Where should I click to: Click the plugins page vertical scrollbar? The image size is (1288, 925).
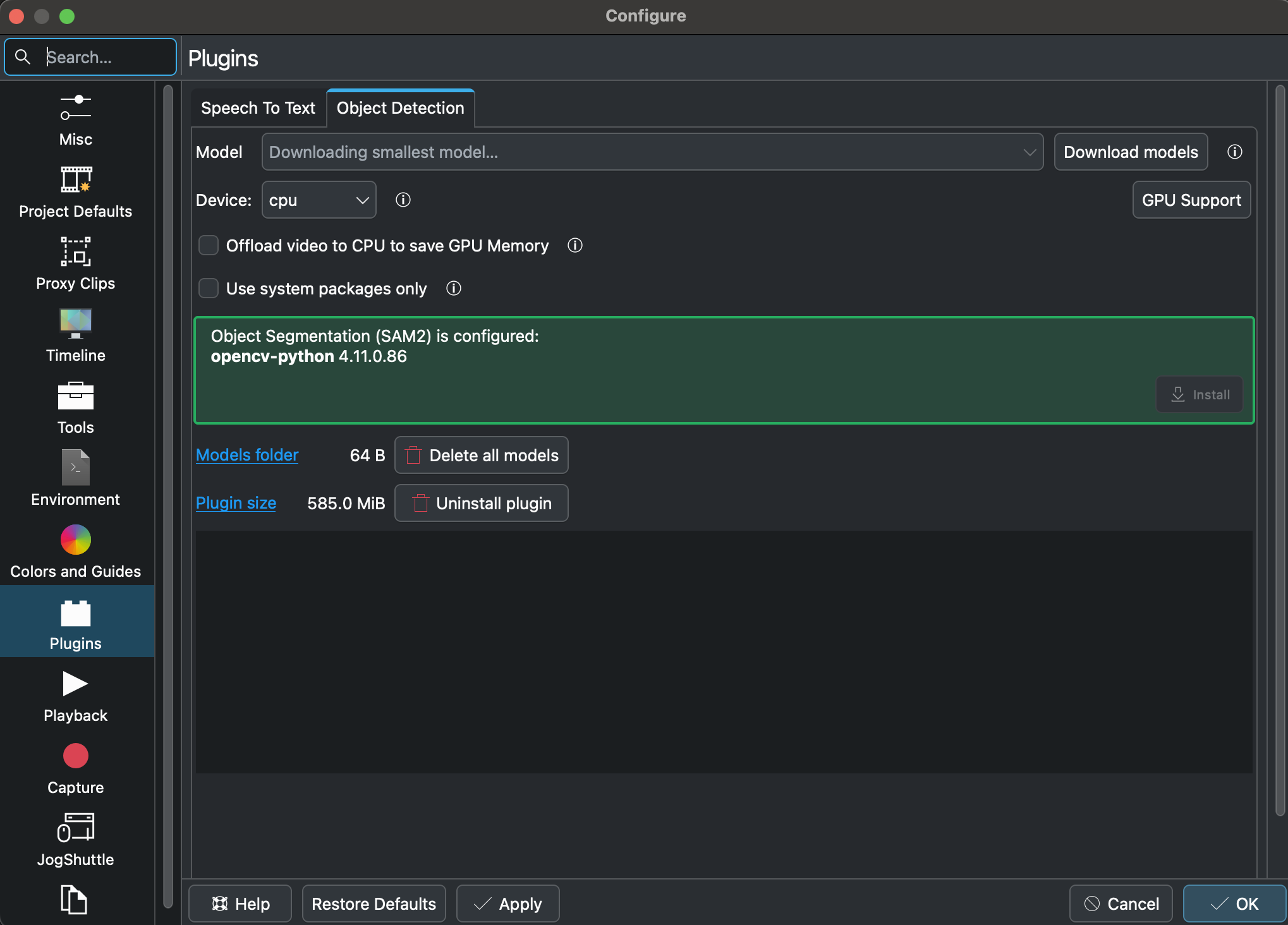coord(1280,450)
